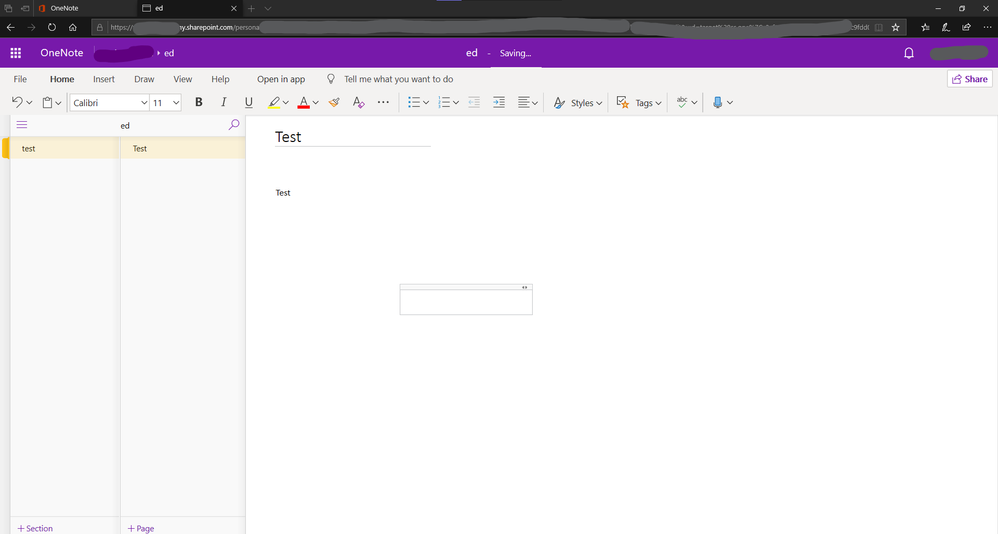Viewport: 998px width, 534px height.
Task: Click the Undo arrow icon
Action: coord(17,102)
